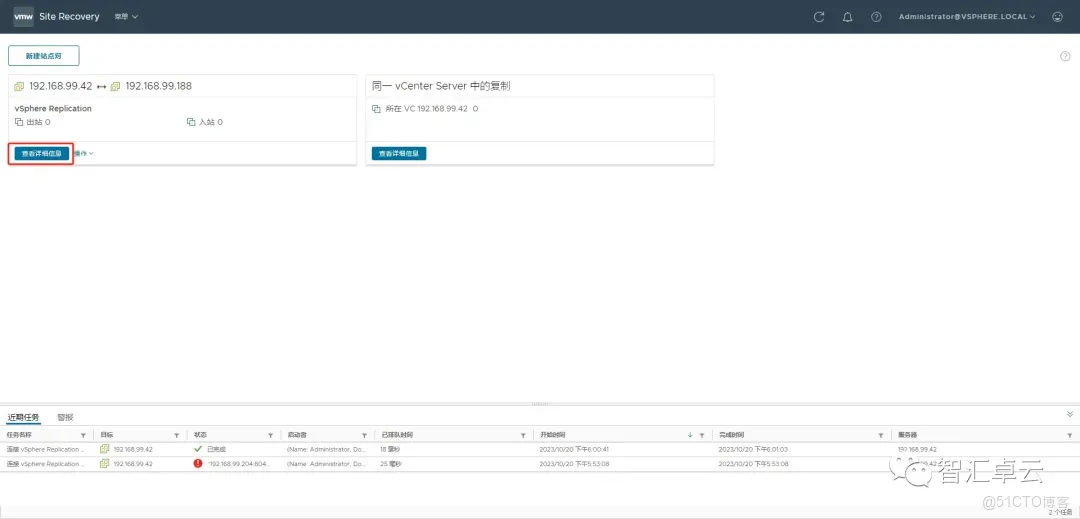Collapse the recent tasks panel
Screen dimensions: 1080x519
(x=1070, y=414)
